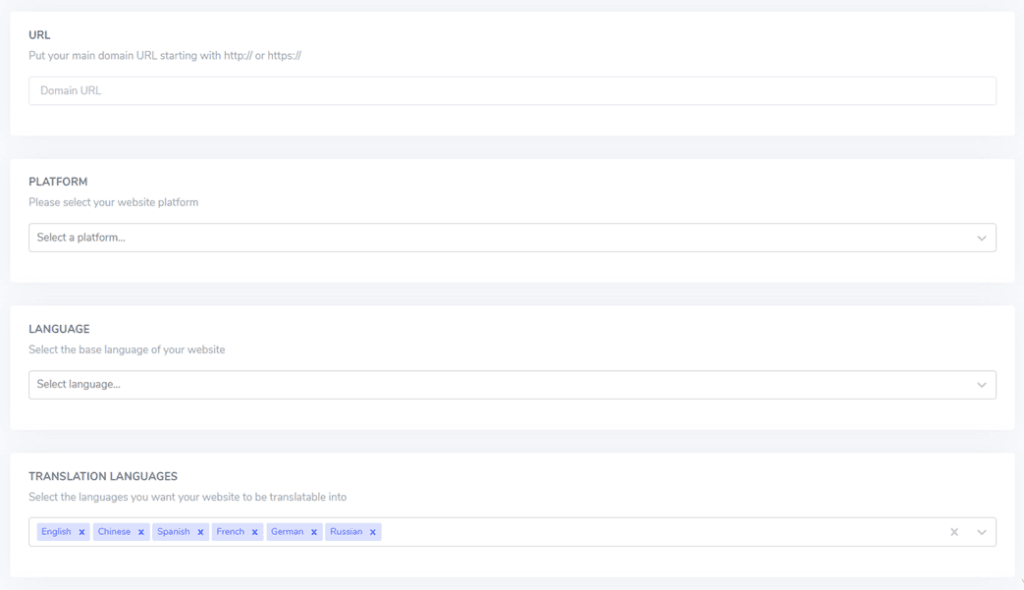Open the platform selection dropdown
Screen dimensions: 1024x590
click(512, 237)
